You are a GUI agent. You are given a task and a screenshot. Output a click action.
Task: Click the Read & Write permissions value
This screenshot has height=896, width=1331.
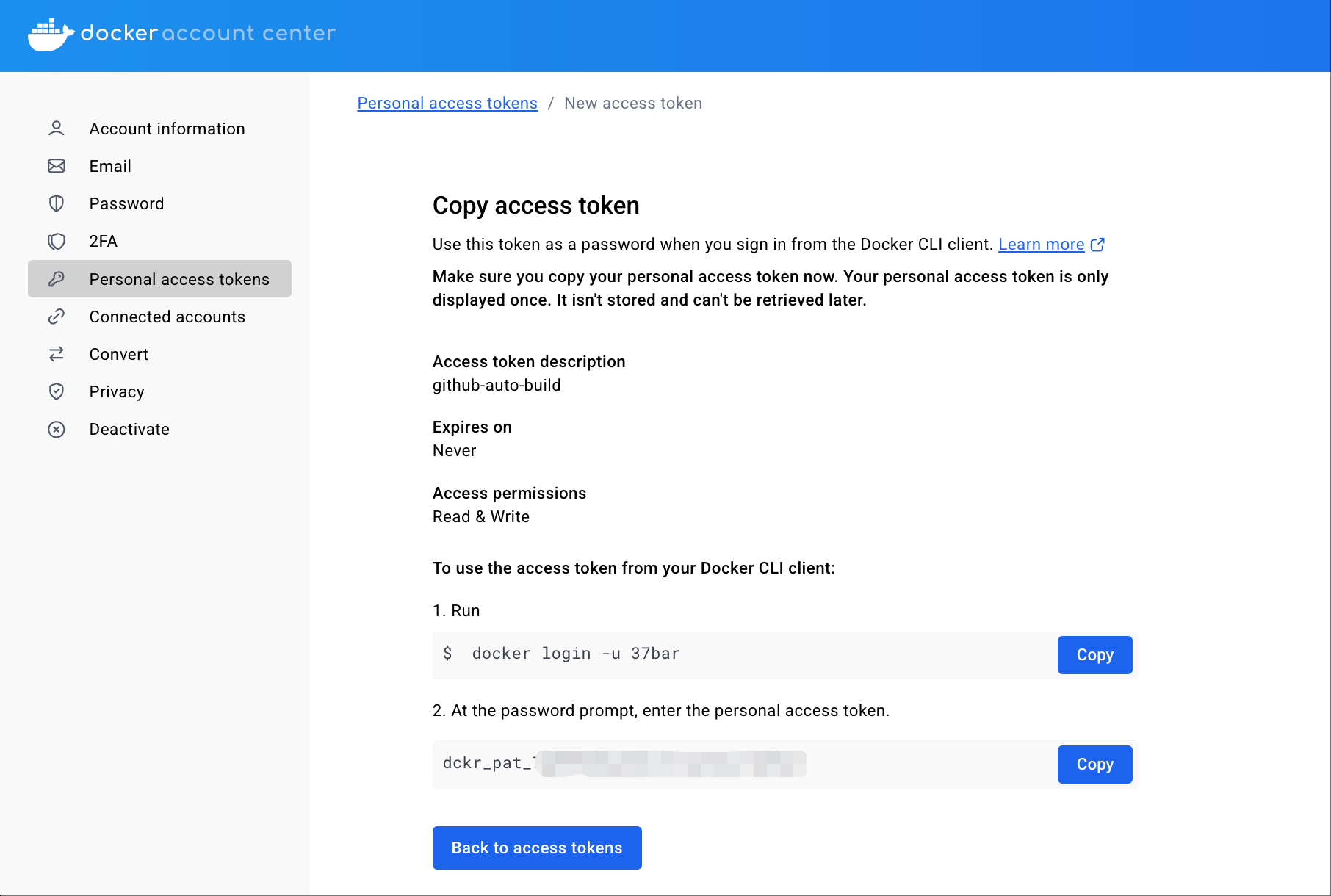[x=481, y=517]
